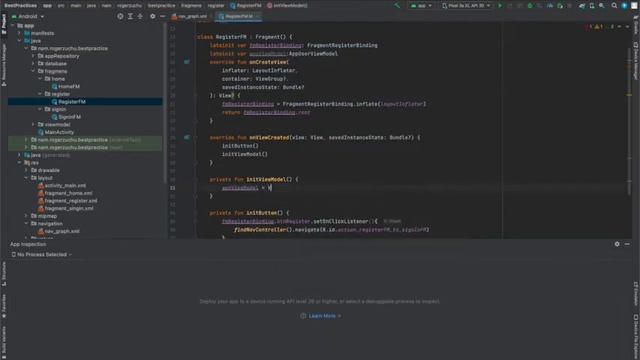Open Project panel gear options
This screenshot has width=640, height=360.
153,16
